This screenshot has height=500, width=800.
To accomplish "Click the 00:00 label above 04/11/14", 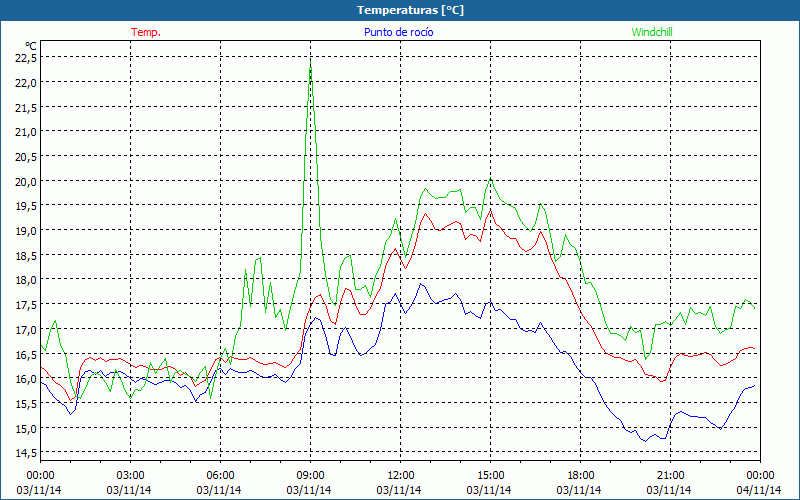I will (760, 475).
